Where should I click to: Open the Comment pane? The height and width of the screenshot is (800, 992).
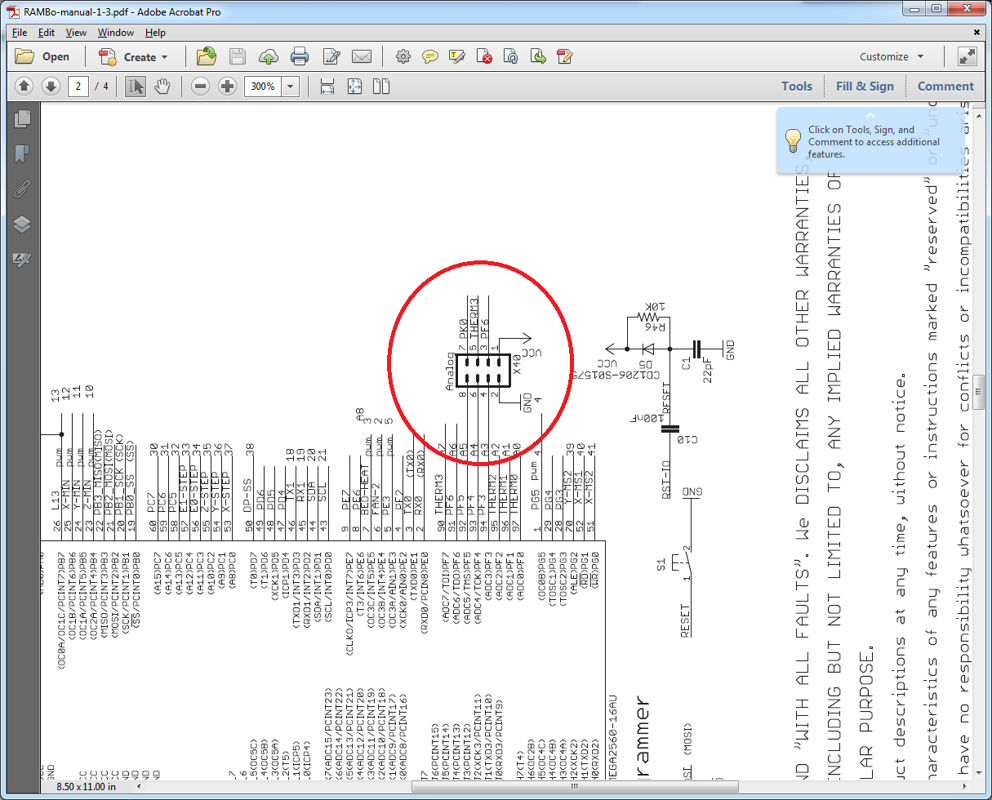(945, 86)
